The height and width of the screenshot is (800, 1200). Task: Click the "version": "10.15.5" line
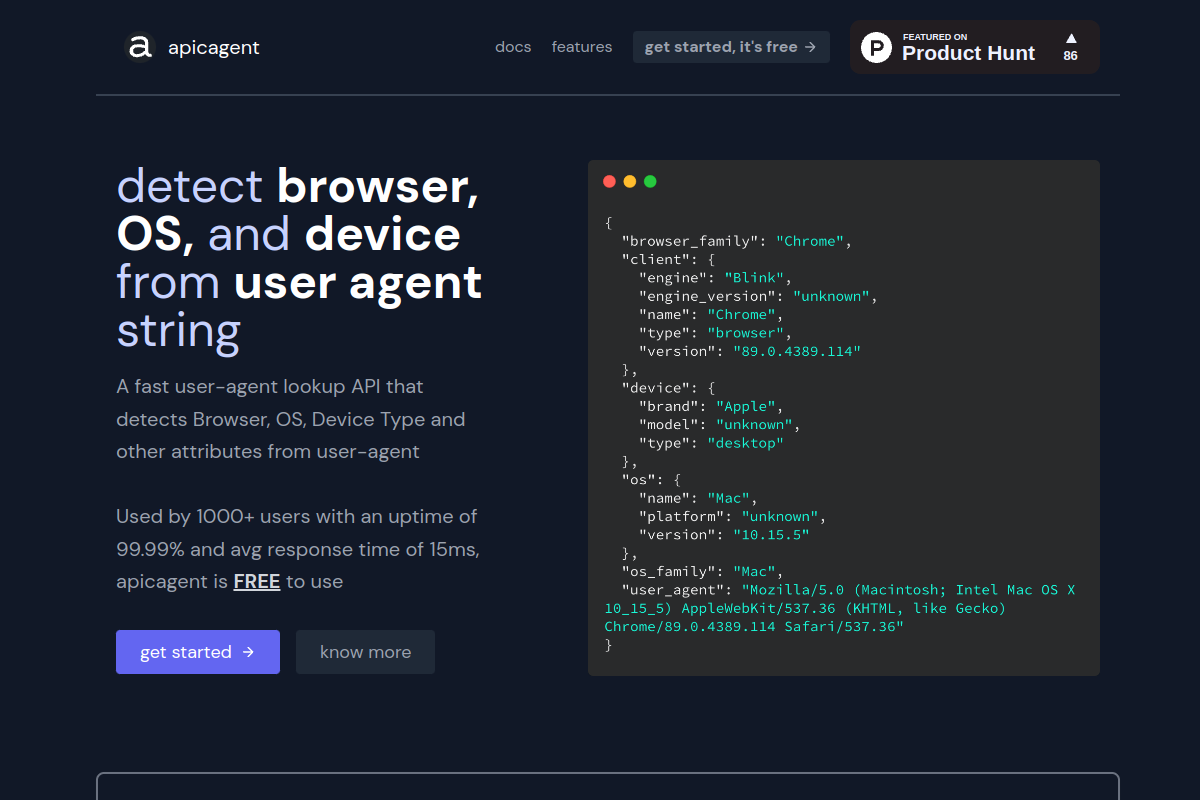pos(724,535)
